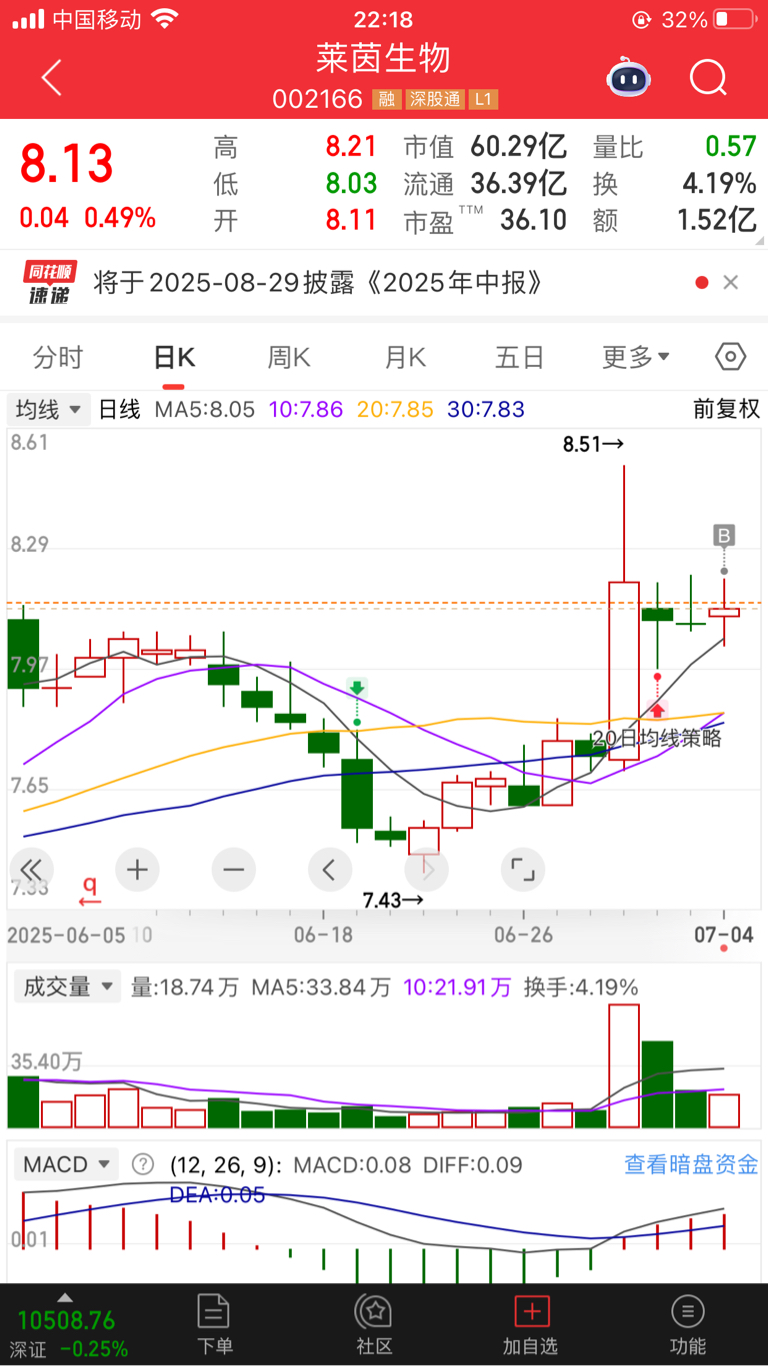Open the AI robot assistant icon
Screen dimensions: 768x1366
click(x=628, y=77)
